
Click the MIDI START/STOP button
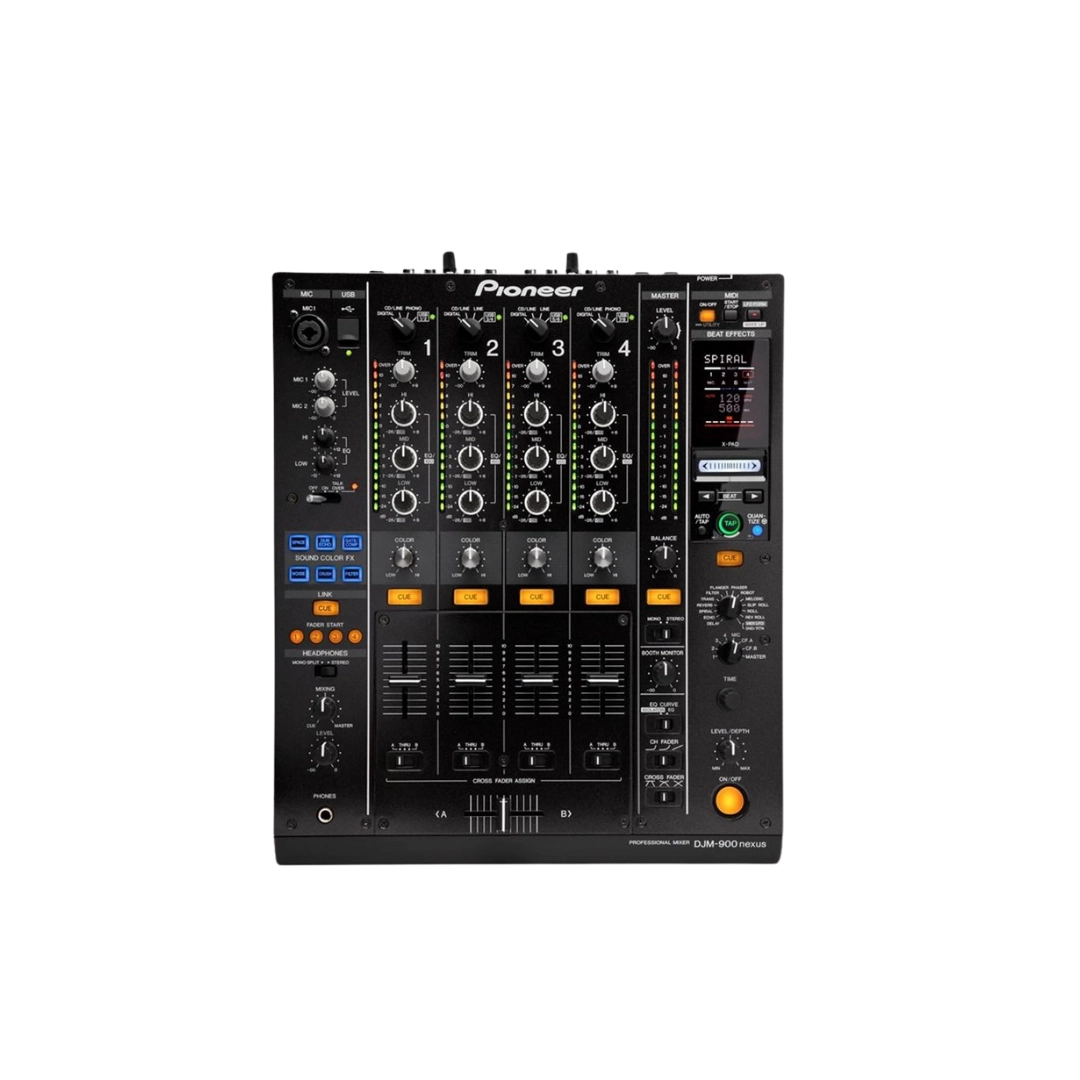[x=731, y=315]
